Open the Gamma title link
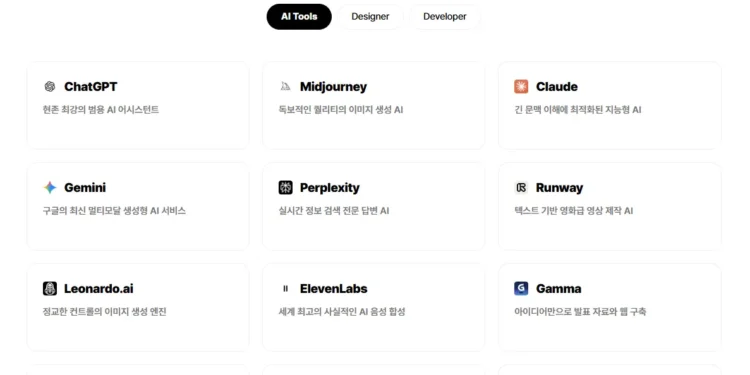The image size is (750, 375). (x=559, y=289)
